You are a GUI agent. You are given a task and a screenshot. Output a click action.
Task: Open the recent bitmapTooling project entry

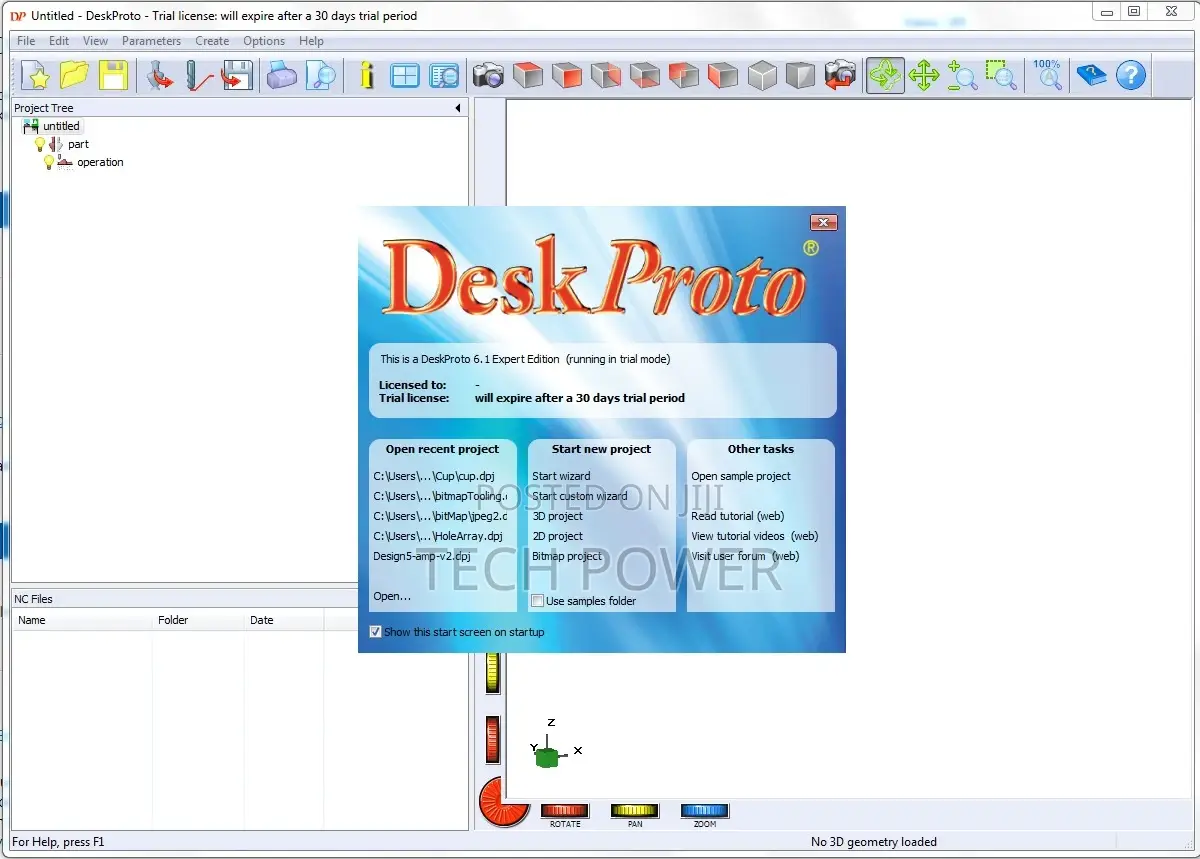(440, 496)
